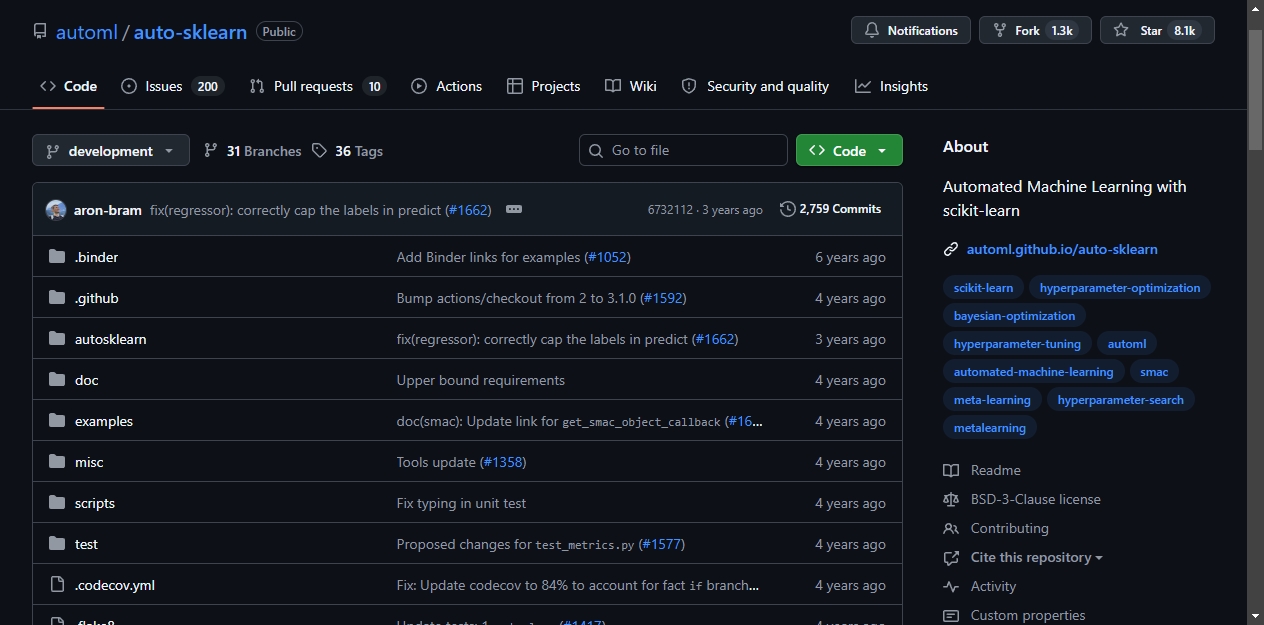Select the bayesian-optimization topic tag
This screenshot has height=625, width=1264.
pos(1014,316)
